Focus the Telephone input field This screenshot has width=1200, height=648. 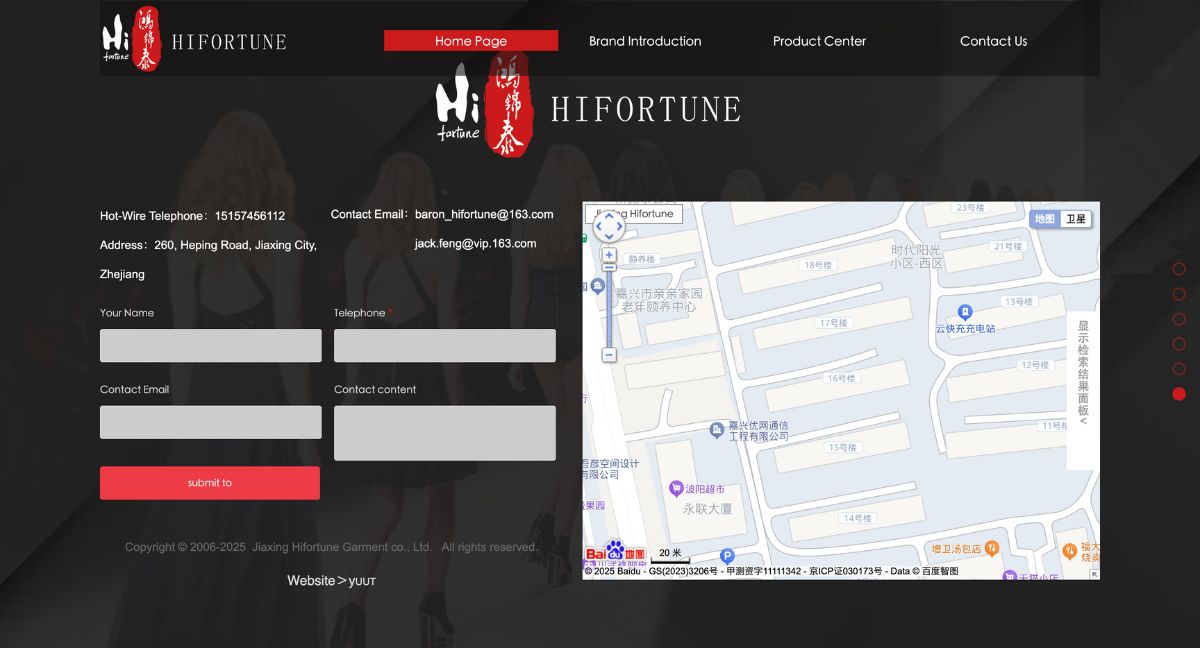(x=445, y=346)
